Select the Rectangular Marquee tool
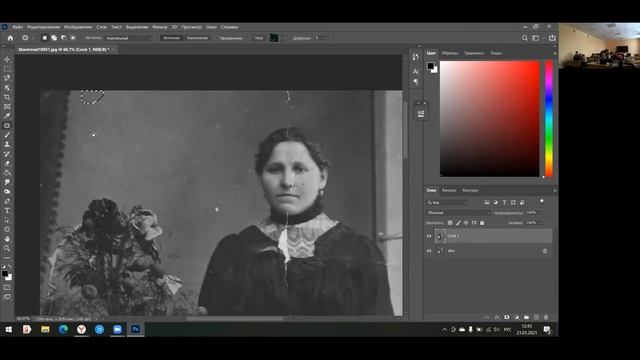Screen dimensions: 640x360 7,69
